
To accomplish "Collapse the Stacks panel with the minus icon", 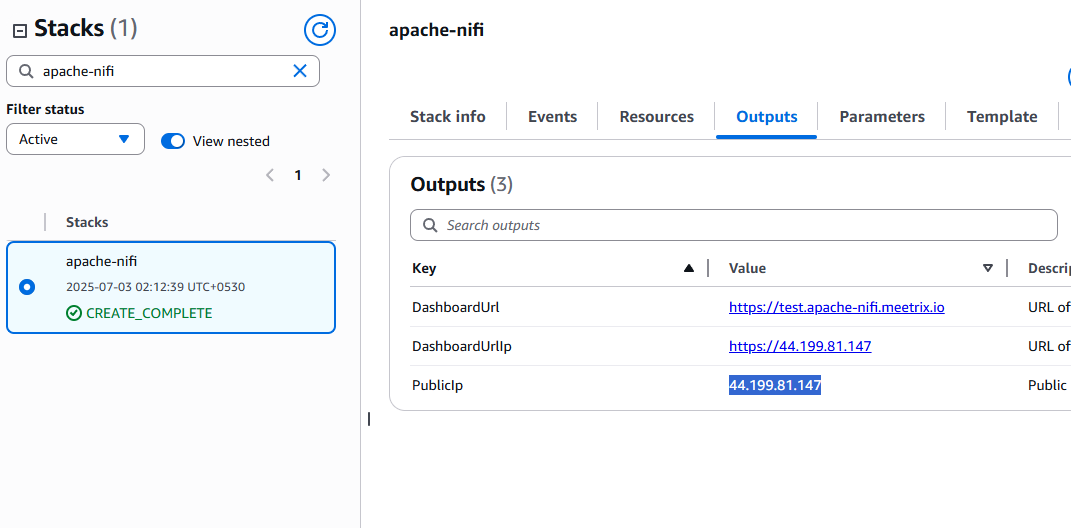I will pos(20,31).
